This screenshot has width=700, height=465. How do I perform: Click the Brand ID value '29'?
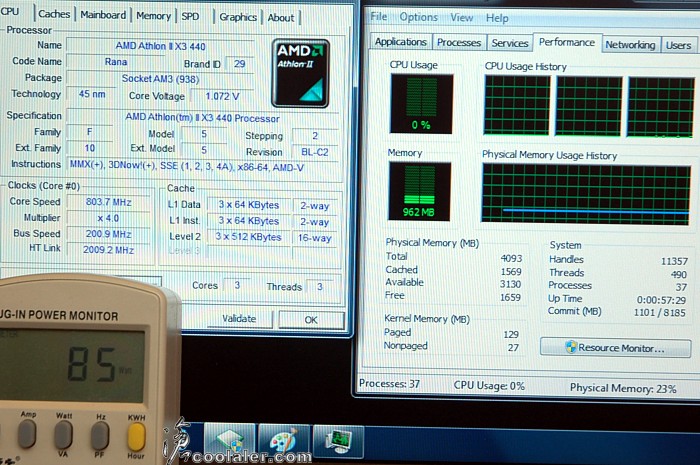pos(239,64)
